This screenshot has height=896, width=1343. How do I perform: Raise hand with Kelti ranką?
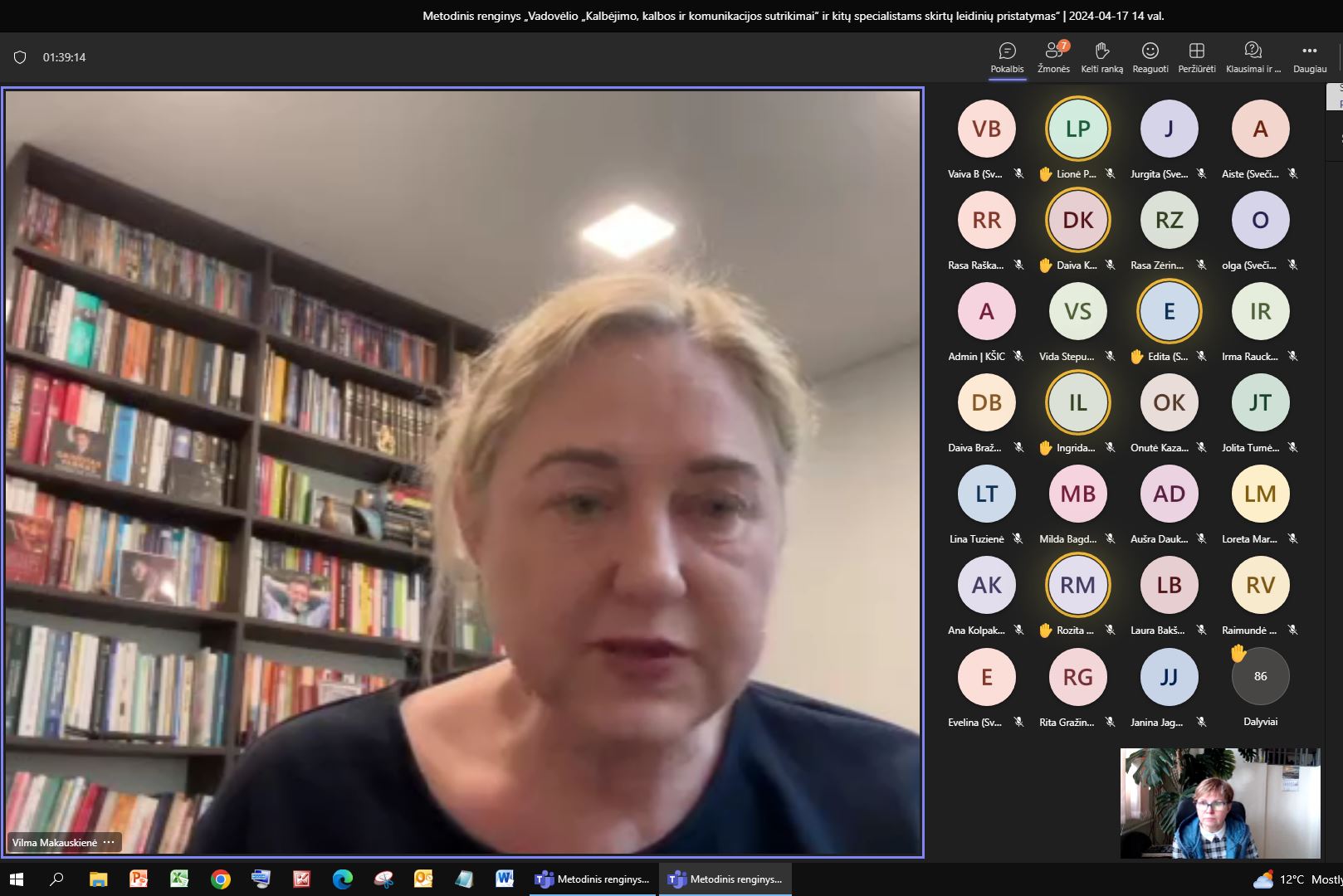1101,57
